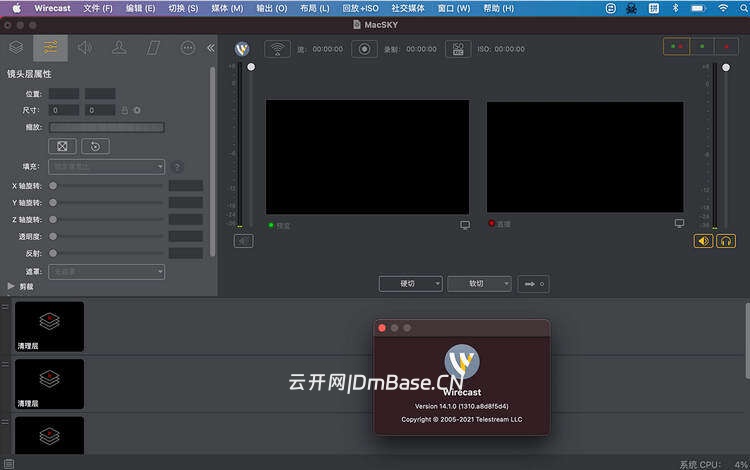The image size is (750, 470).
Task: Toggle the headphone monitoring button
Action: (726, 241)
